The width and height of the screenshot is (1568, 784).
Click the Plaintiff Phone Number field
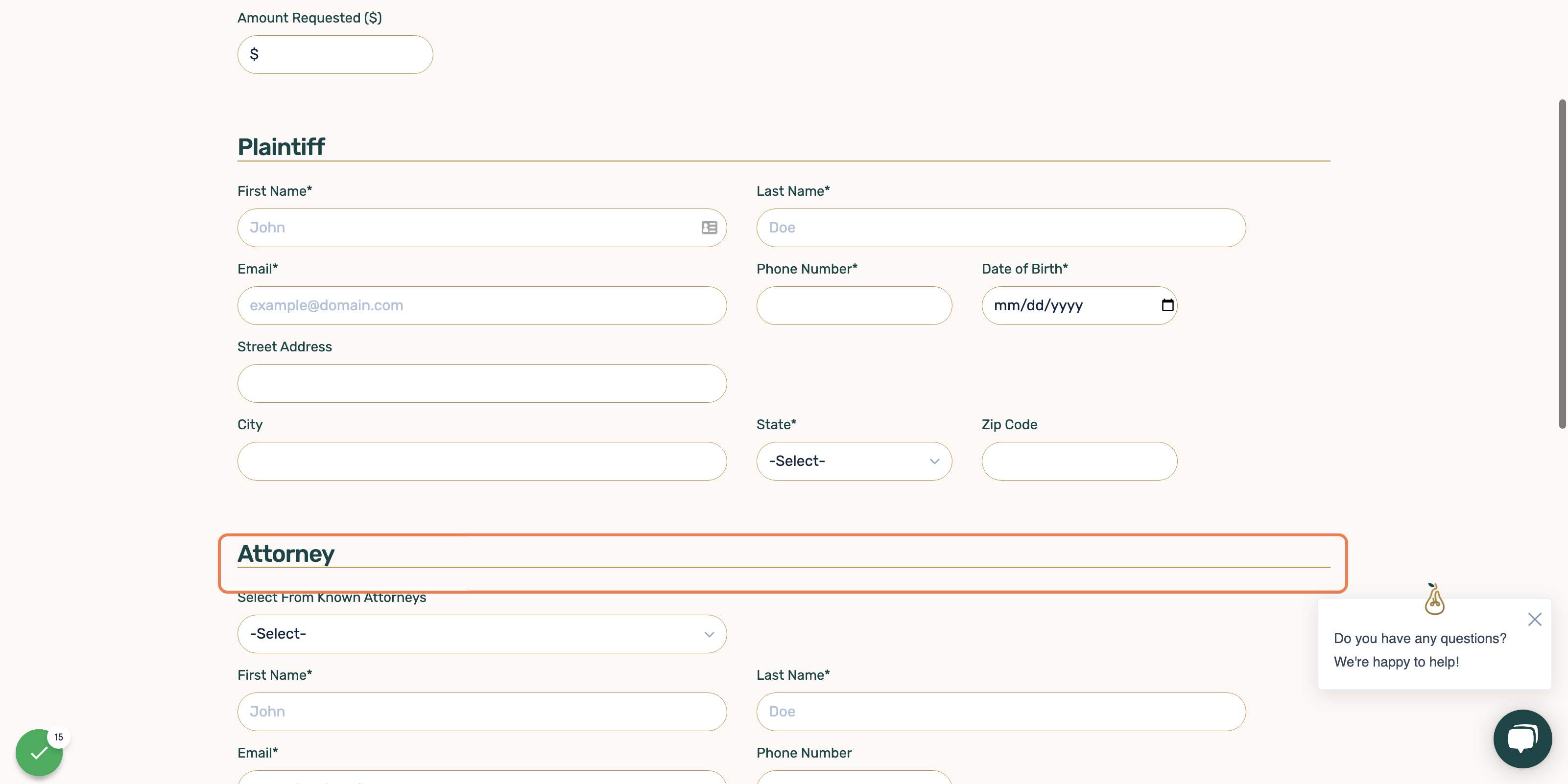[854, 305]
